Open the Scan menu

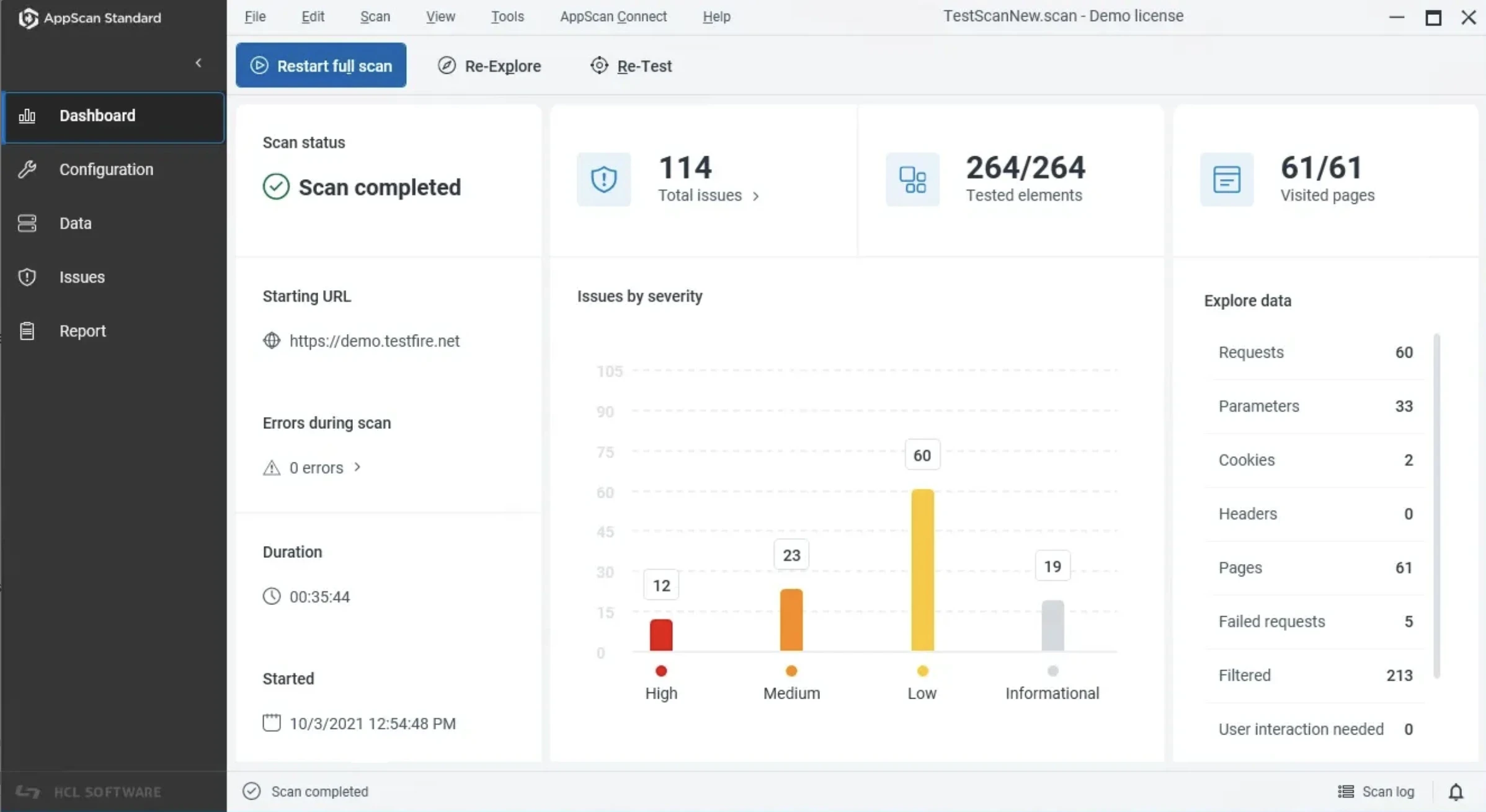pyautogui.click(x=375, y=17)
